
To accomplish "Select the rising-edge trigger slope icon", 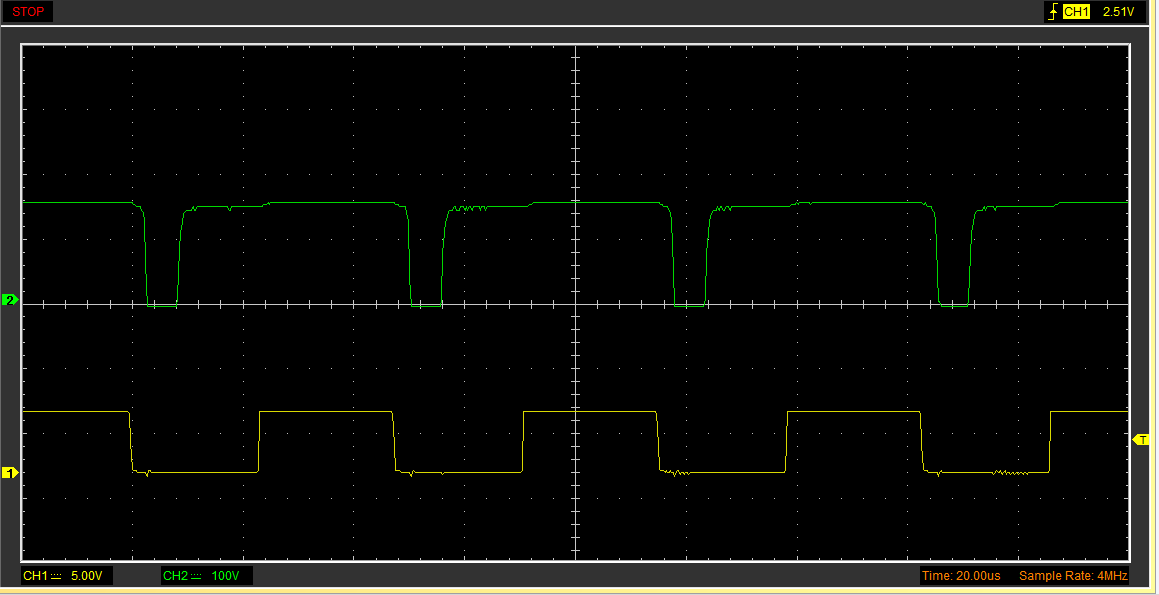I will (x=1053, y=12).
